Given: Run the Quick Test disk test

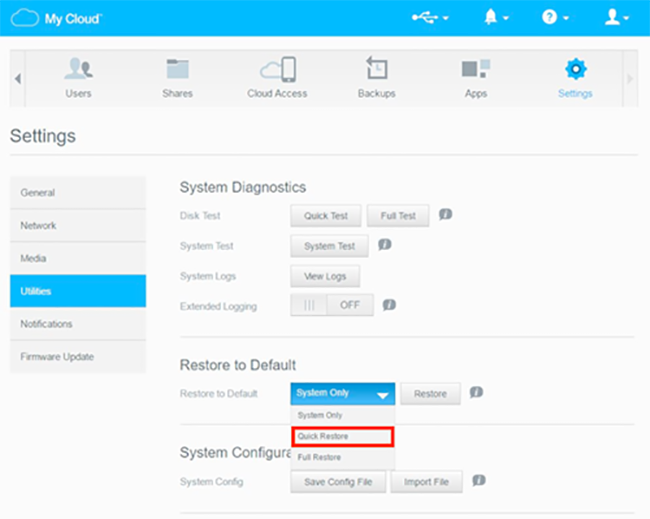Looking at the screenshot, I should click(x=326, y=216).
